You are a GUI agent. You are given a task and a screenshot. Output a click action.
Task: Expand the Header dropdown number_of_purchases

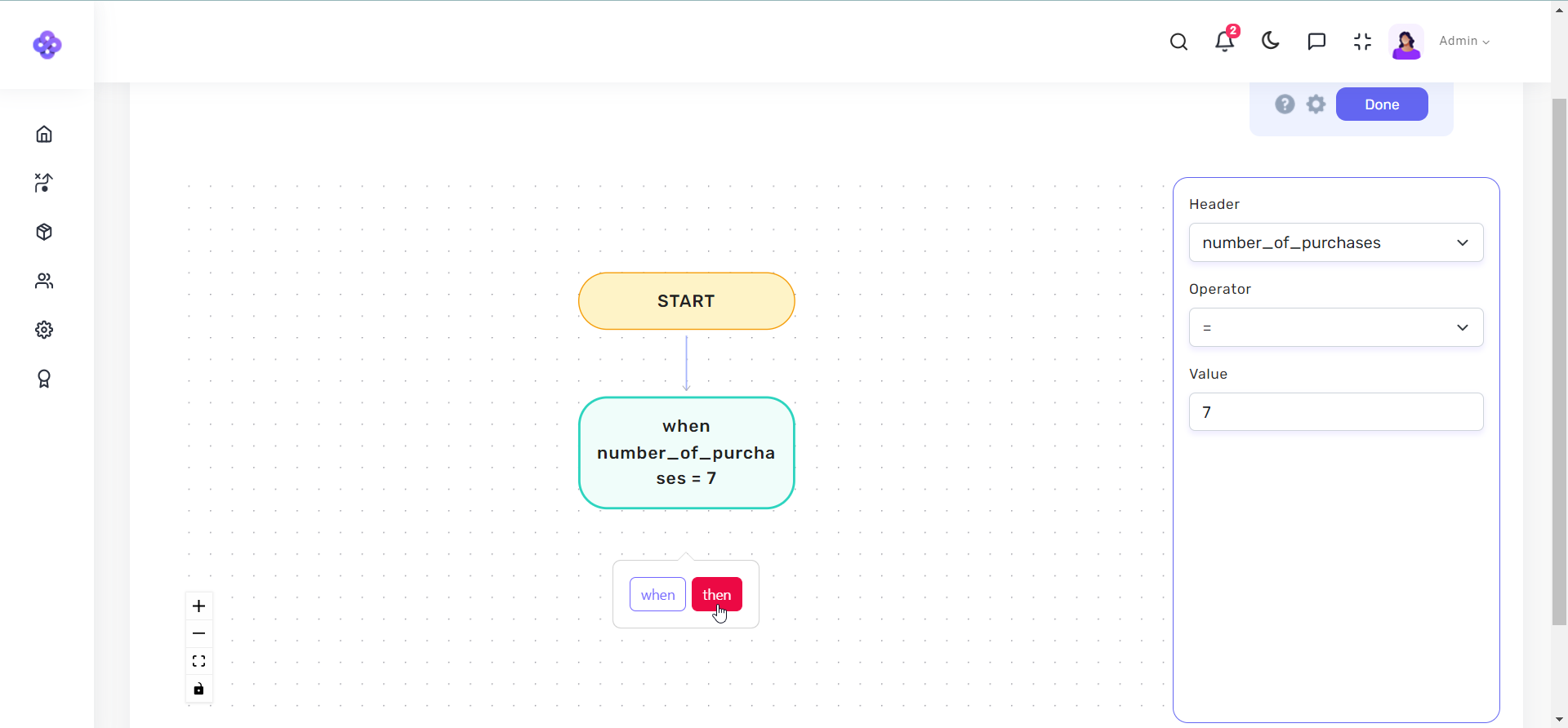[x=1336, y=242]
